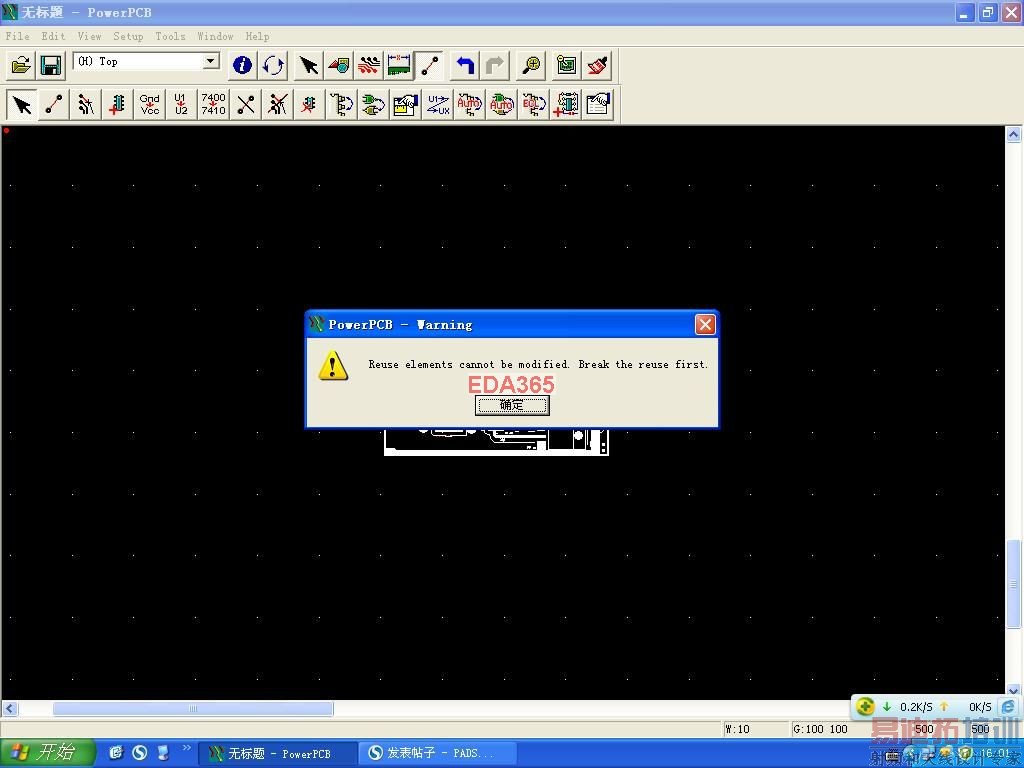Open the (H) Top layer dropdown
The image size is (1024, 768).
[x=210, y=61]
